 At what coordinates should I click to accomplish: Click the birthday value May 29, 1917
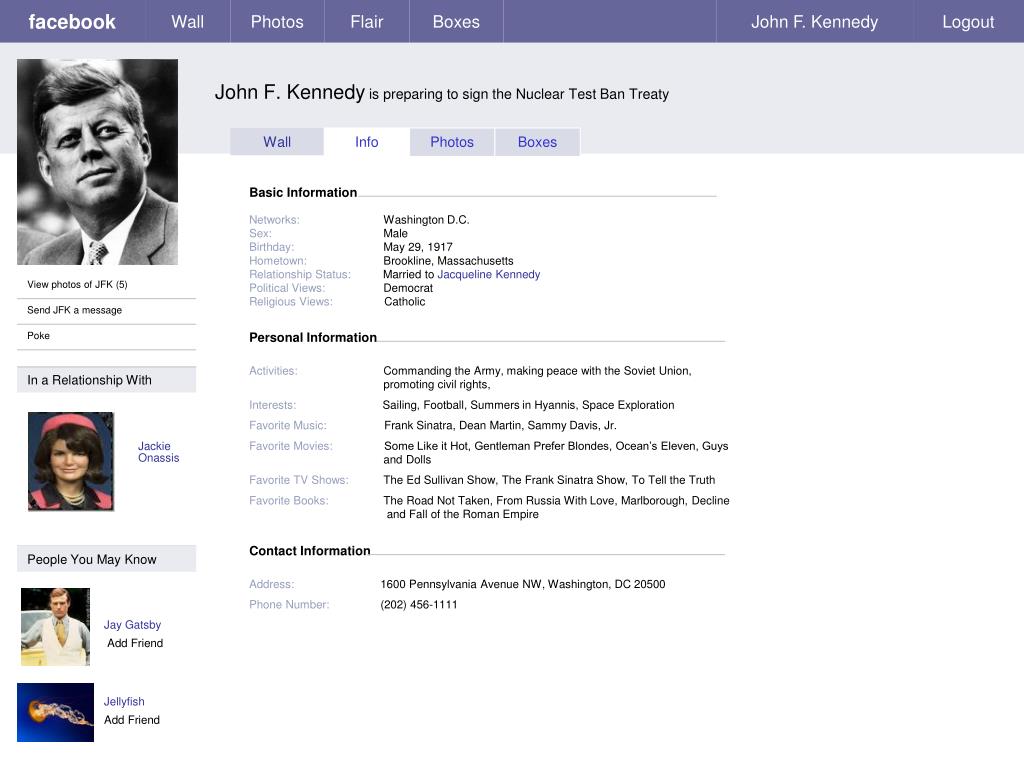point(418,247)
